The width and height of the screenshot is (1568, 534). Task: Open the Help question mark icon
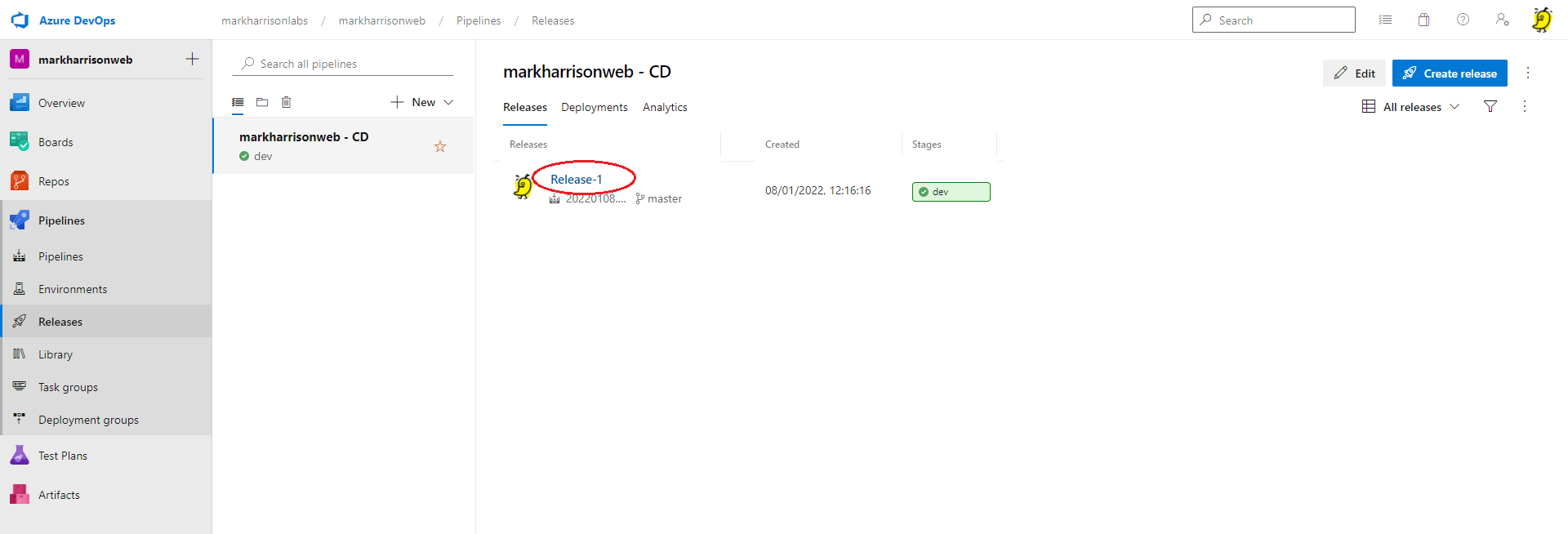[1463, 20]
